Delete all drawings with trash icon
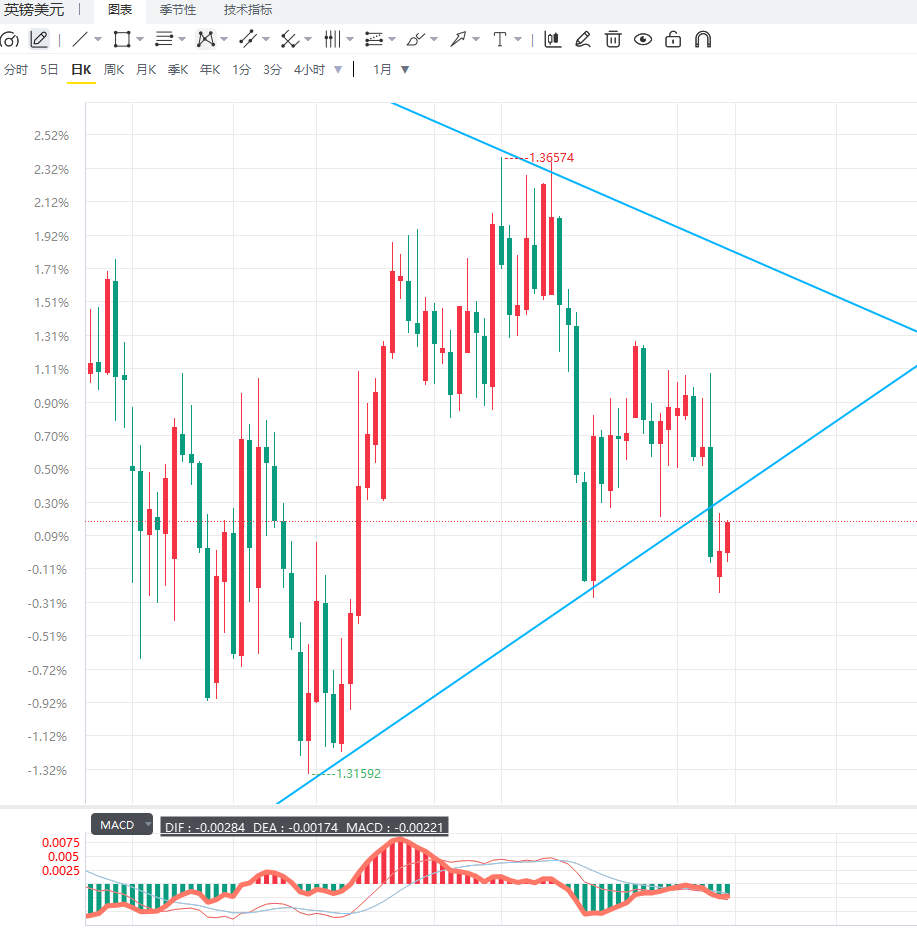 [613, 40]
